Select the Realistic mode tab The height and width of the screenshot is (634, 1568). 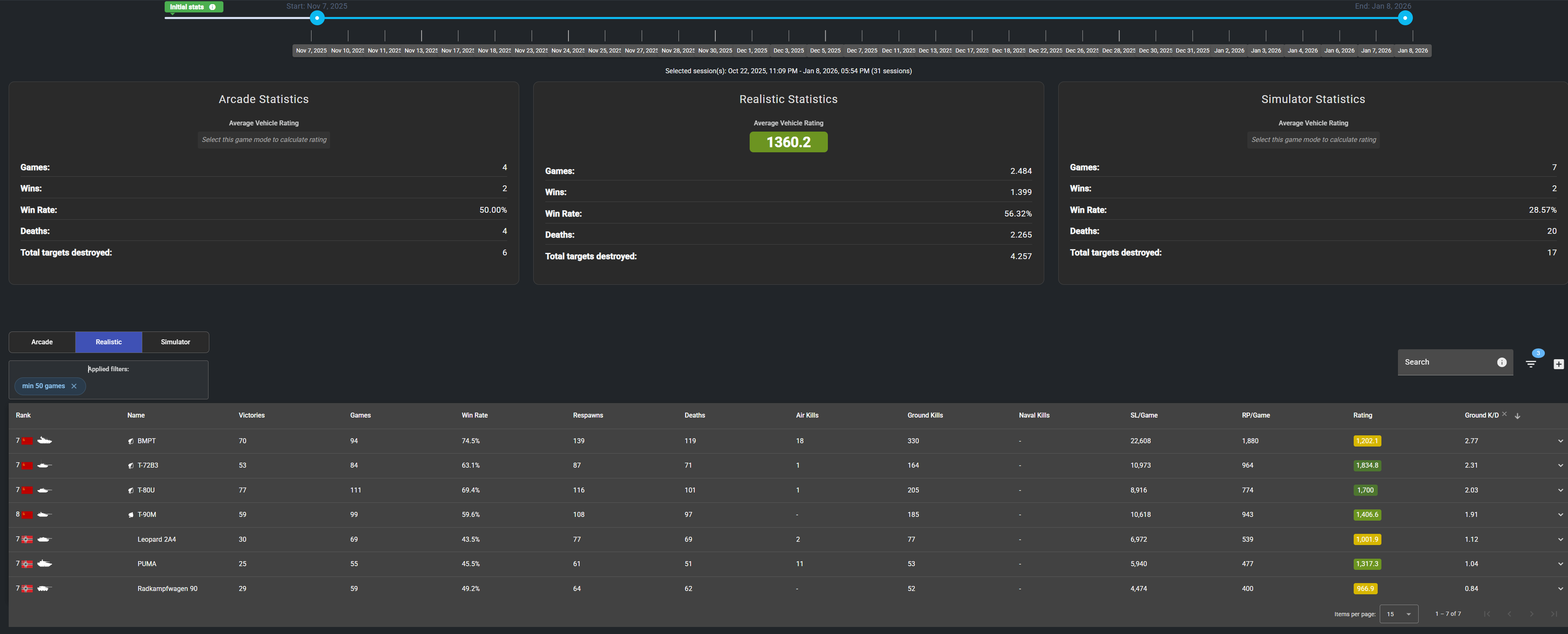108,342
